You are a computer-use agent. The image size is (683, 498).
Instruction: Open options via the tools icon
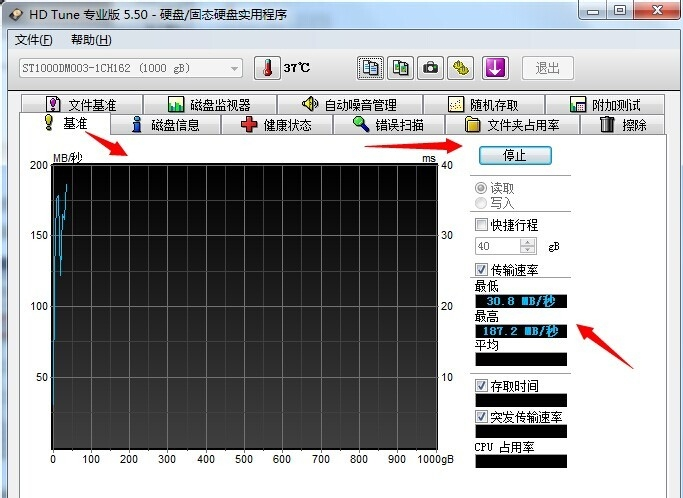(x=460, y=68)
